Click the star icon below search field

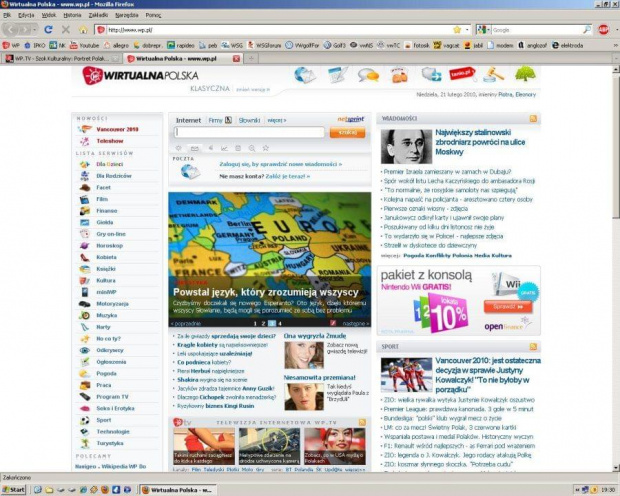pos(266,148)
